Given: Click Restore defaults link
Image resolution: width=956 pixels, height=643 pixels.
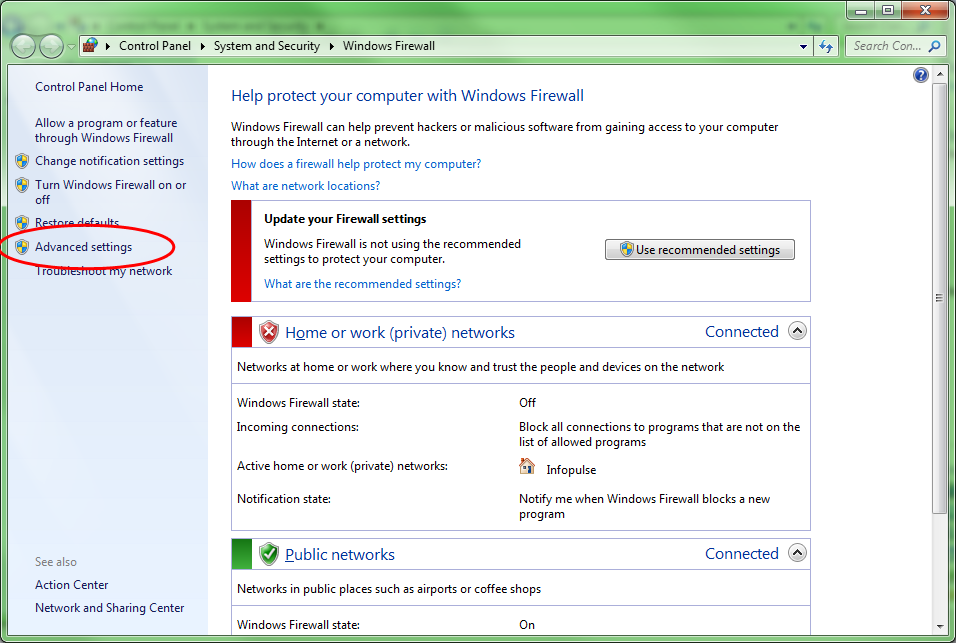Looking at the screenshot, I should (x=77, y=222).
